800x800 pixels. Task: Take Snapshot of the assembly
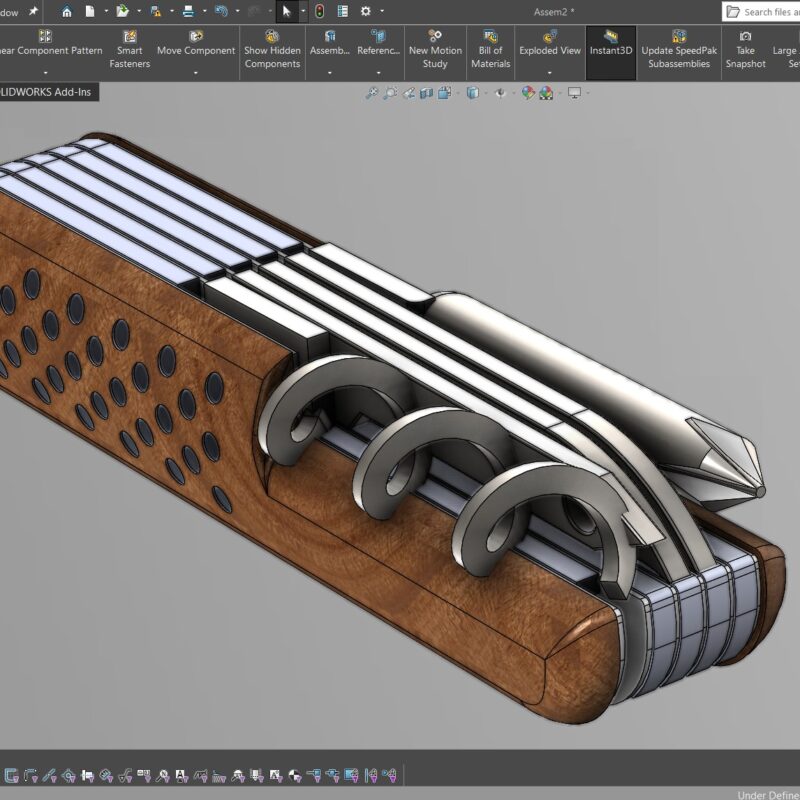745,50
